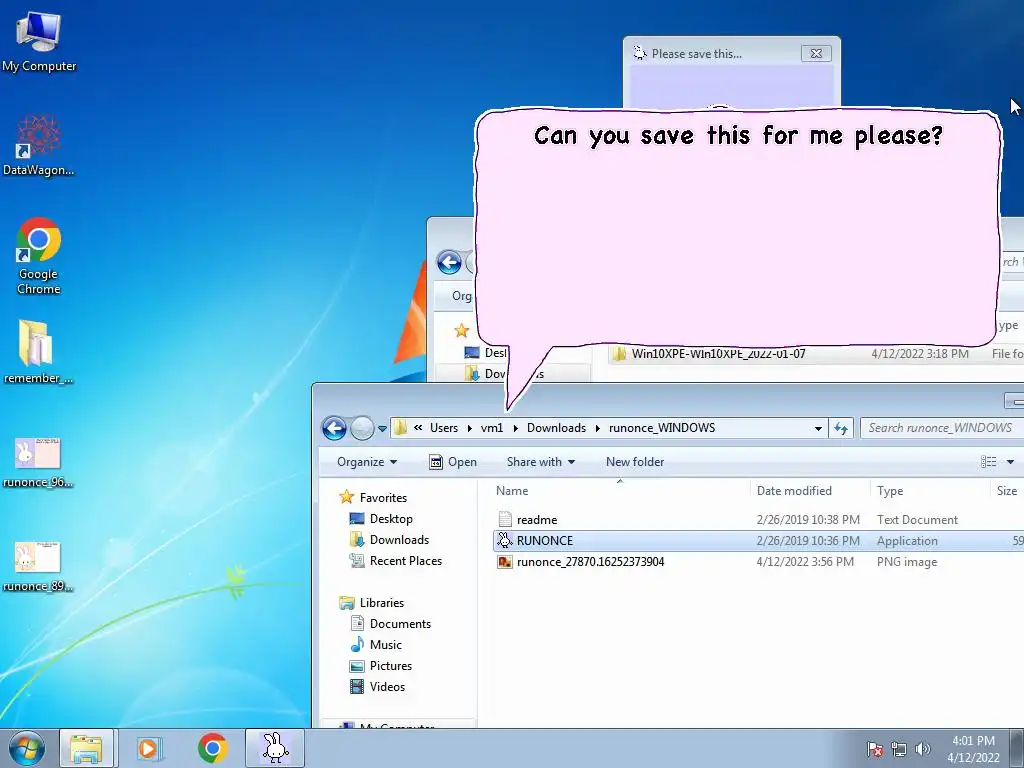This screenshot has height=768, width=1024.
Task: Open the Documents library
Action: pos(400,624)
